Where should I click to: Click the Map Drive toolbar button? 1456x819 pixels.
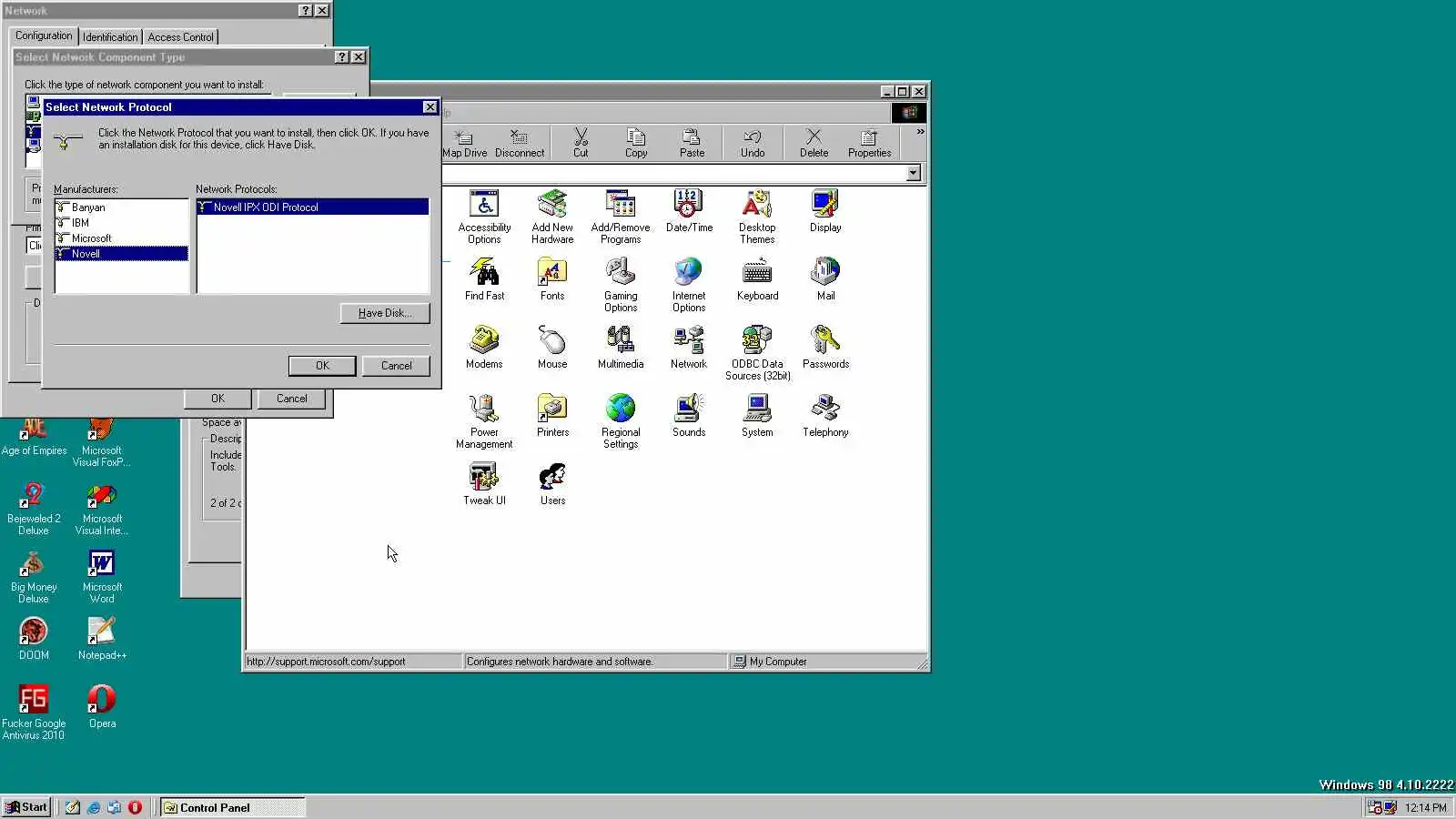(465, 143)
